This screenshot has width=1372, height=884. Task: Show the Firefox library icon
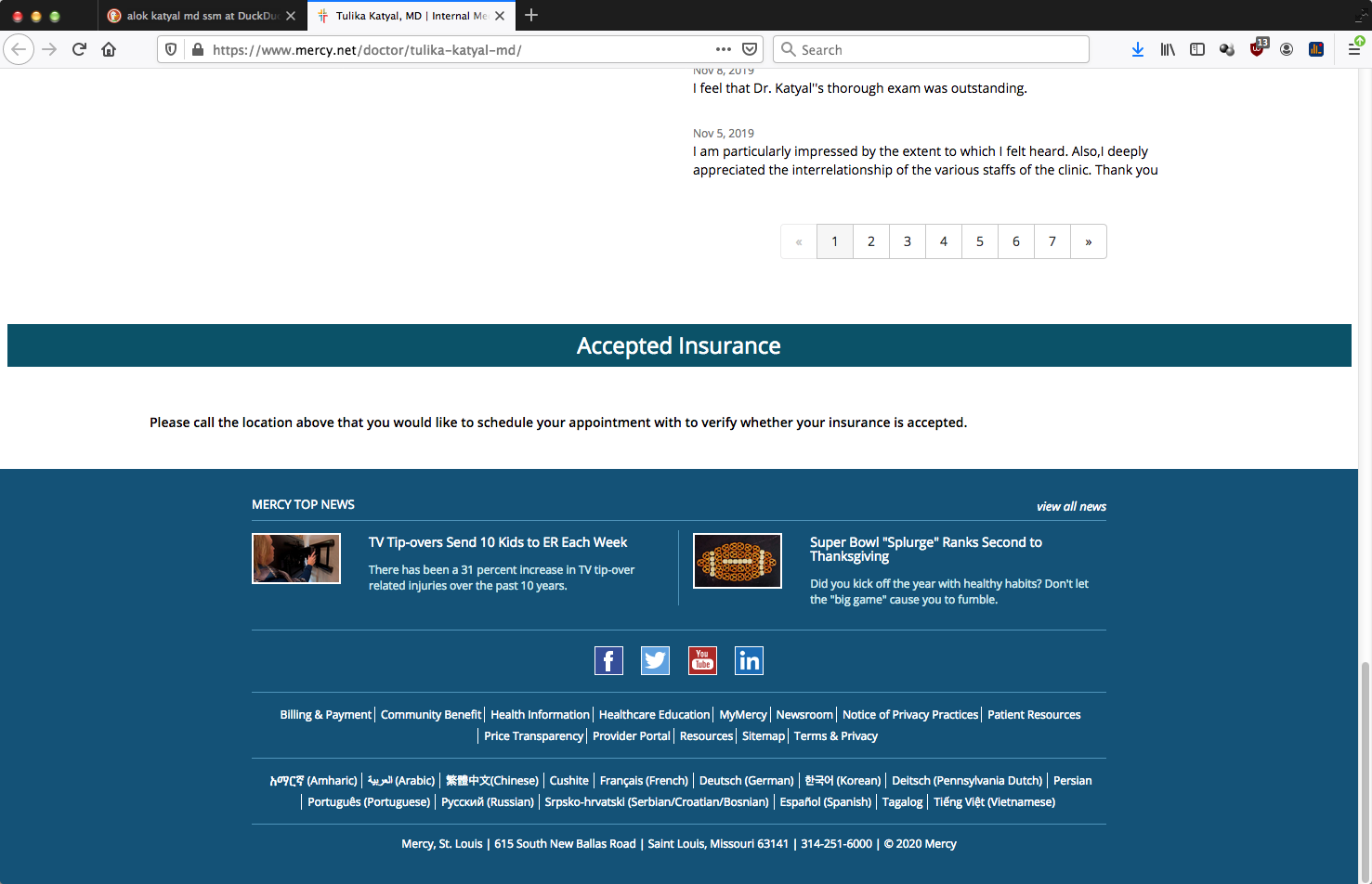1168,49
